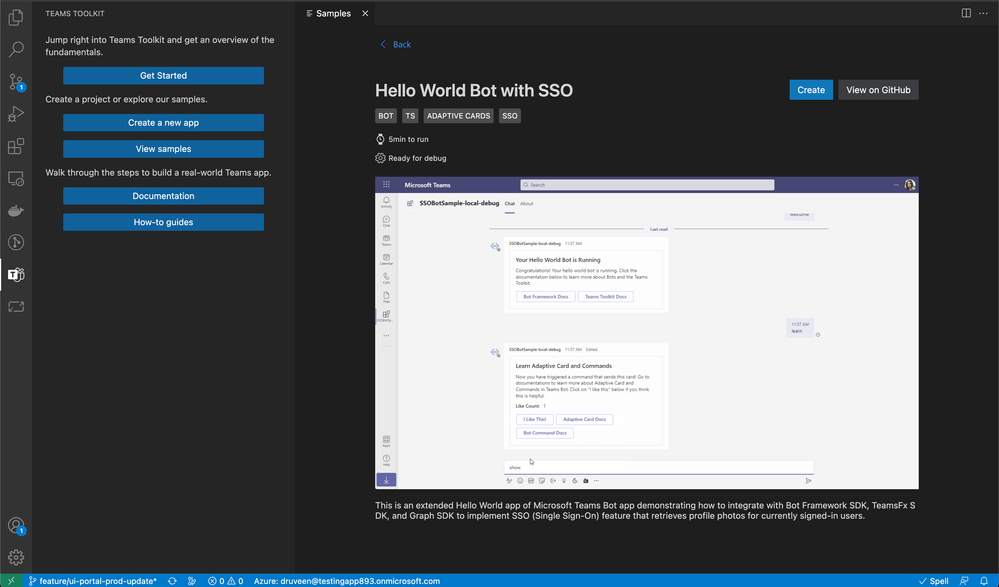Click View on GitHub button
Viewport: 999px width, 587px height.
(878, 90)
